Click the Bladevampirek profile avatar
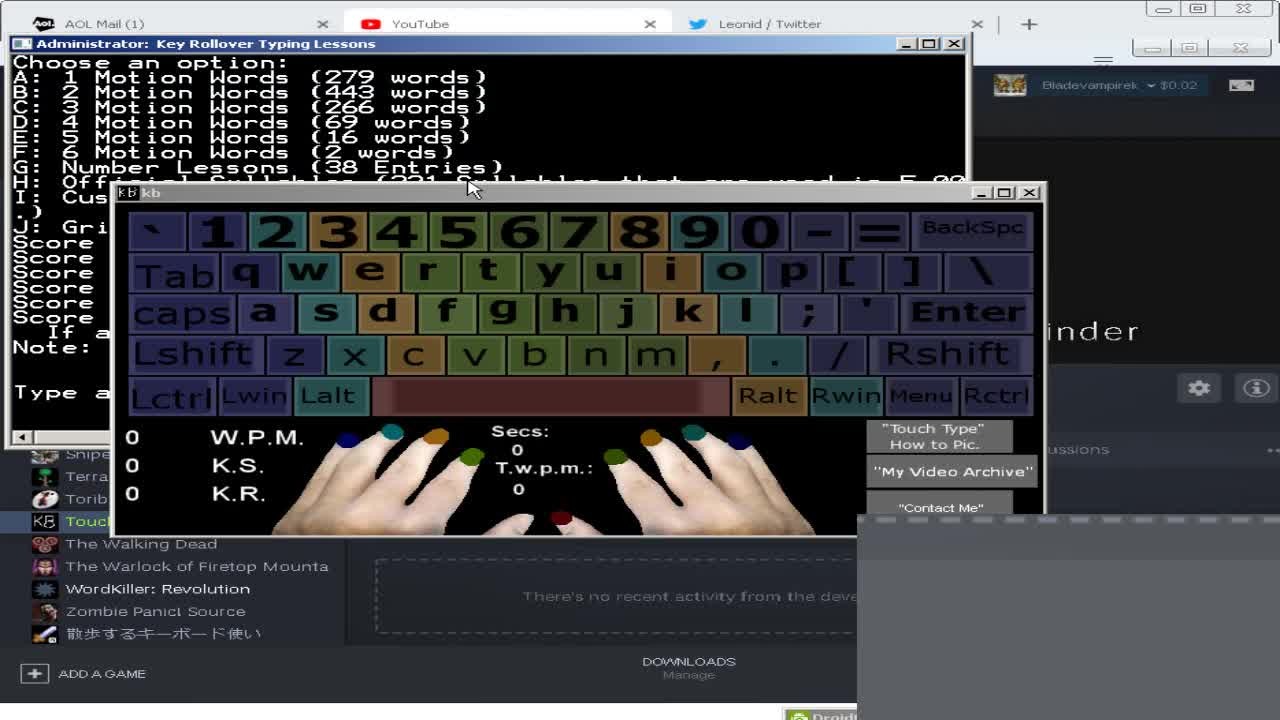 [1010, 85]
